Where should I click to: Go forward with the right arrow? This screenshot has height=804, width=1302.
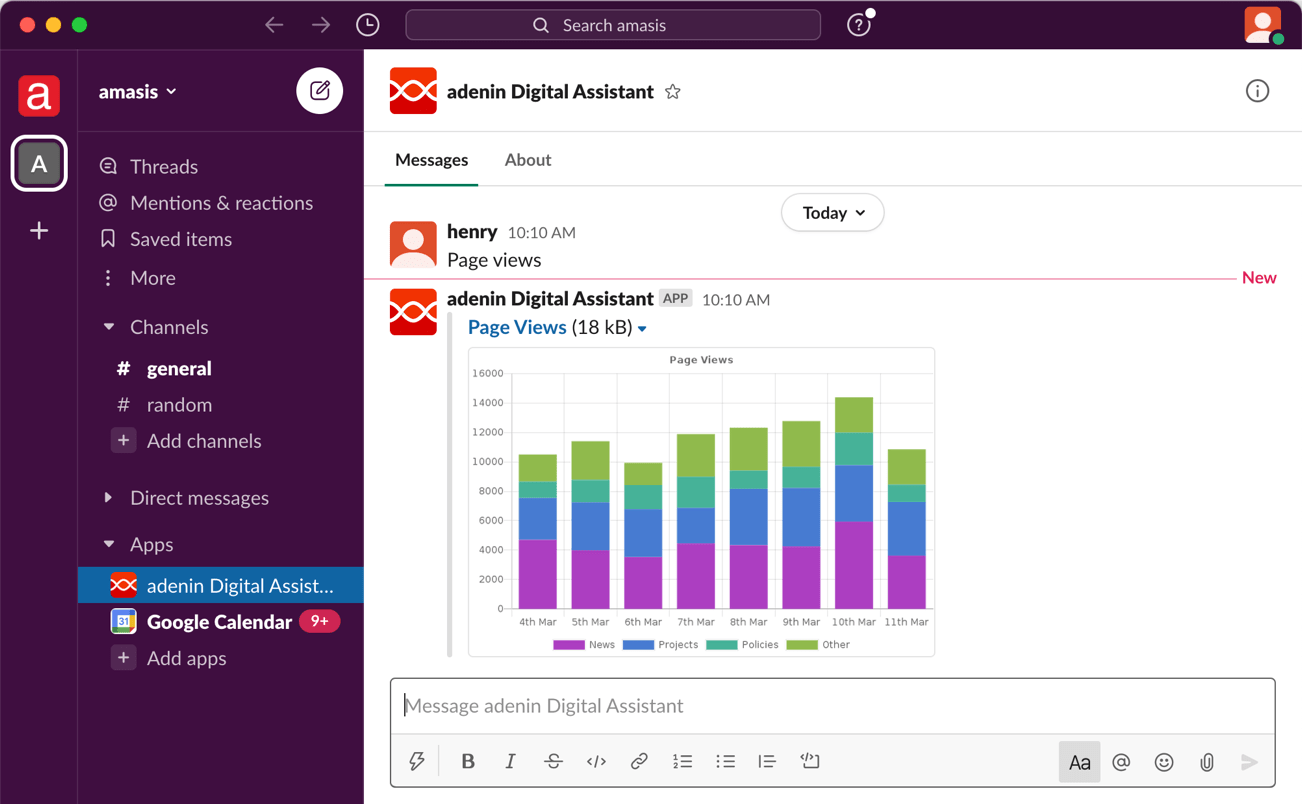click(x=320, y=25)
